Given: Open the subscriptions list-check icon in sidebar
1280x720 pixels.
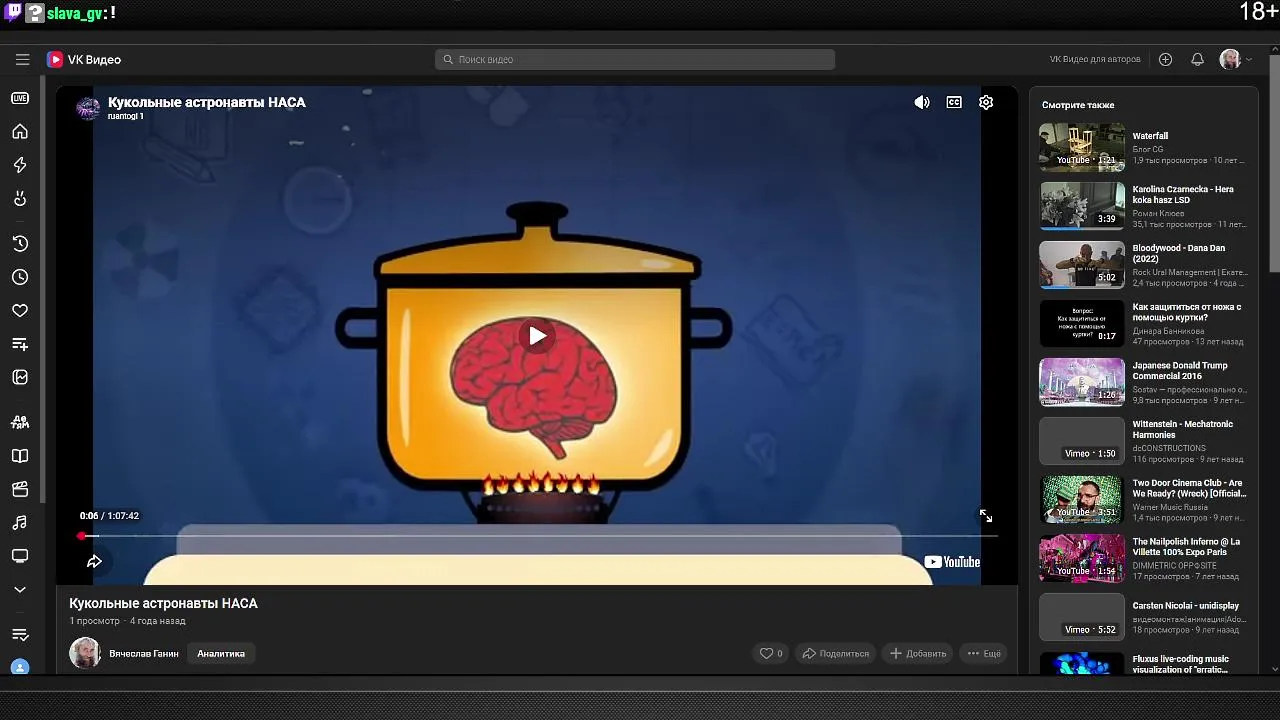Looking at the screenshot, I should pyautogui.click(x=20, y=634).
